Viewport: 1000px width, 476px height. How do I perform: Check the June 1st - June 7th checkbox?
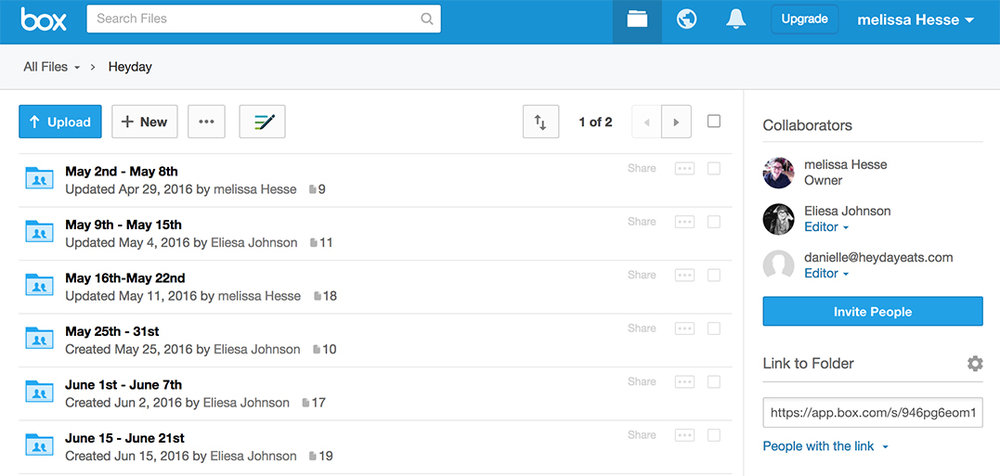point(714,382)
